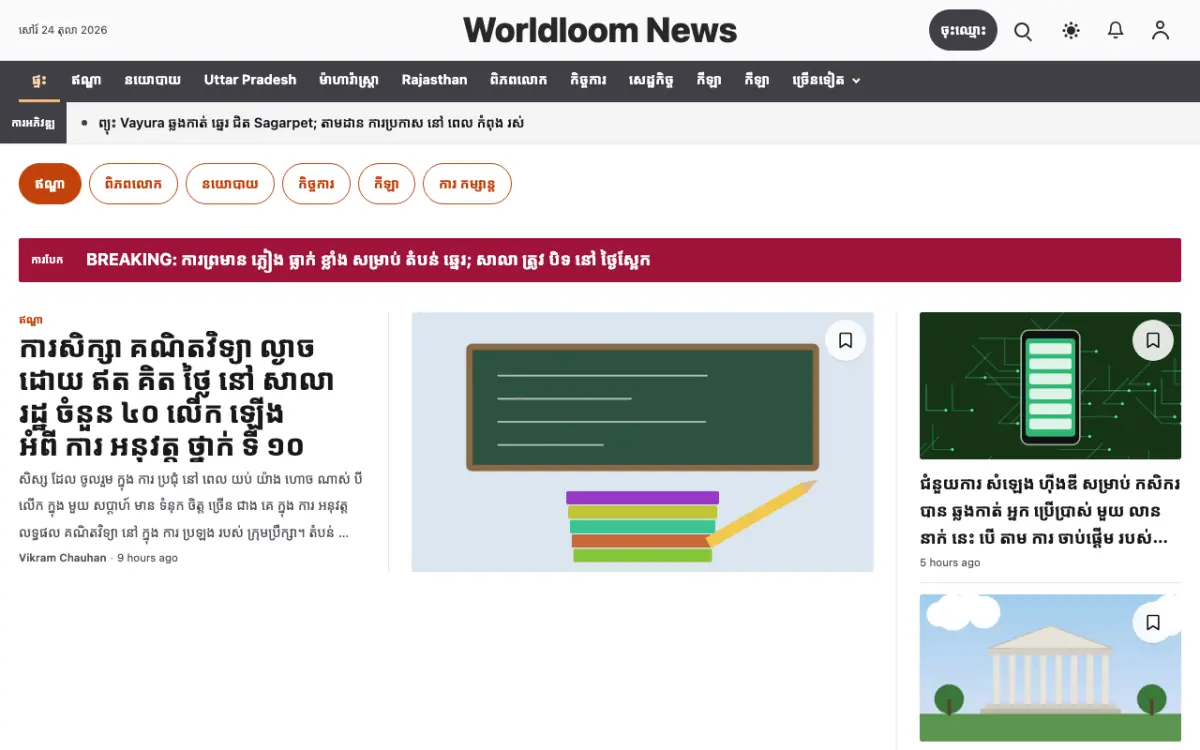The height and width of the screenshot is (750, 1200).
Task: Open the main math education headline
Action: tap(177, 397)
